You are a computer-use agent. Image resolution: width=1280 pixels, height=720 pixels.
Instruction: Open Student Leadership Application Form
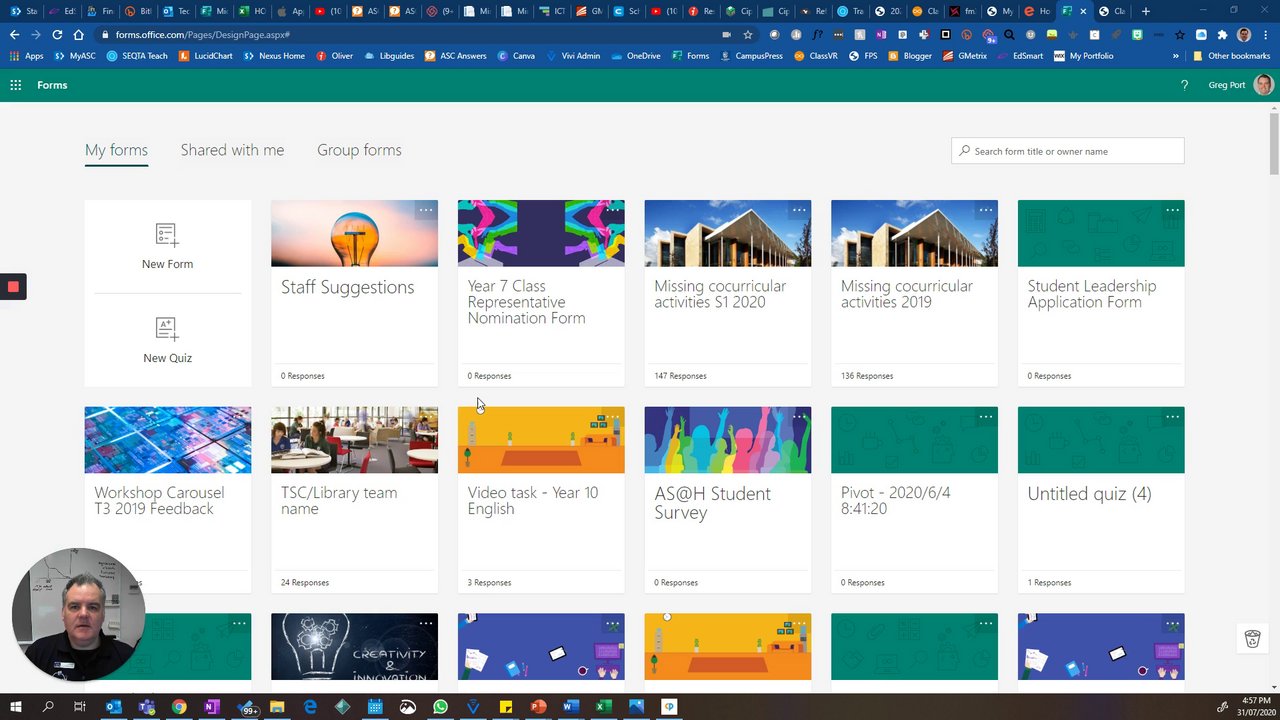tap(1101, 293)
